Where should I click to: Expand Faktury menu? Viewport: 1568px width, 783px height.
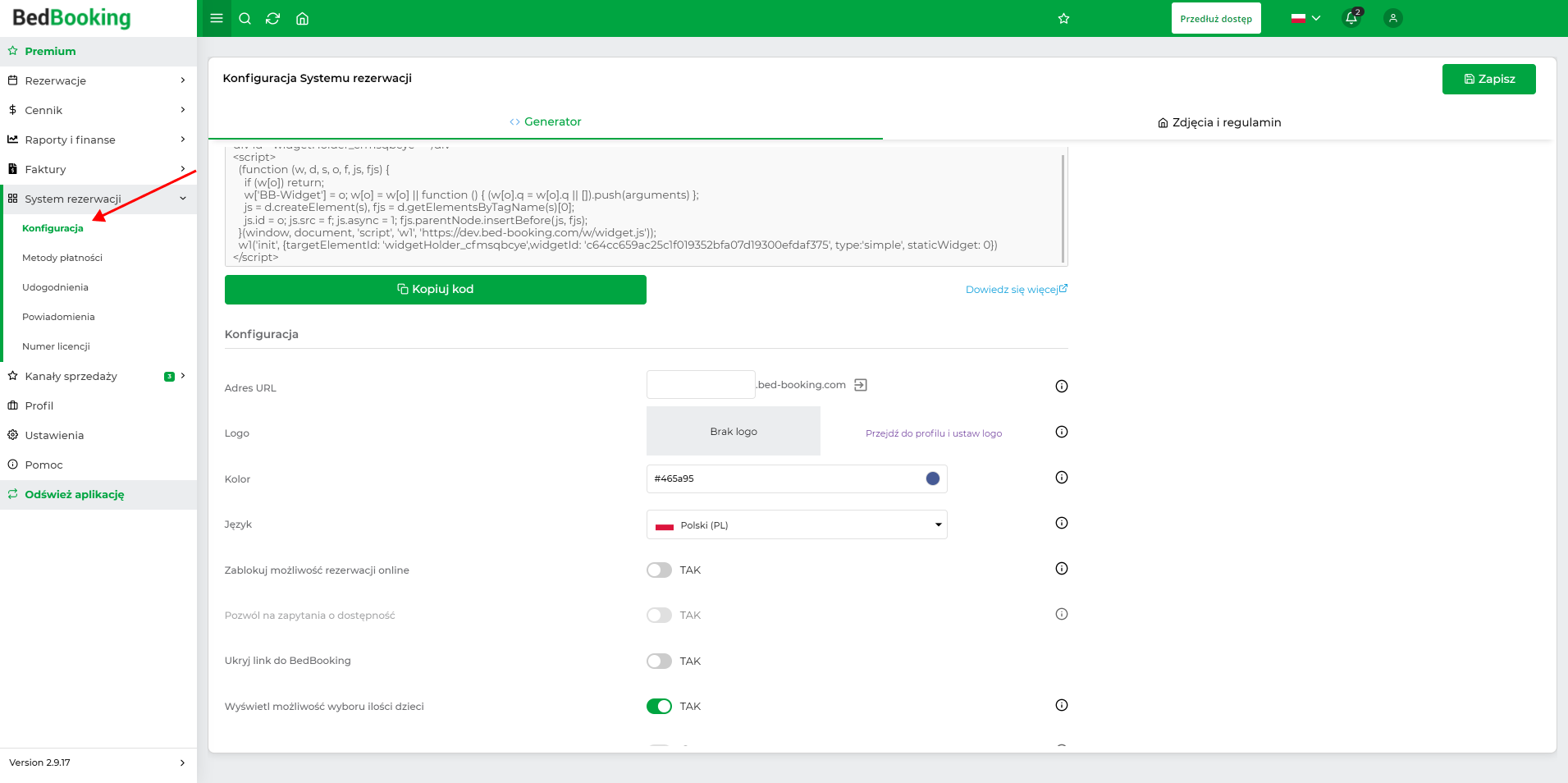pos(98,169)
